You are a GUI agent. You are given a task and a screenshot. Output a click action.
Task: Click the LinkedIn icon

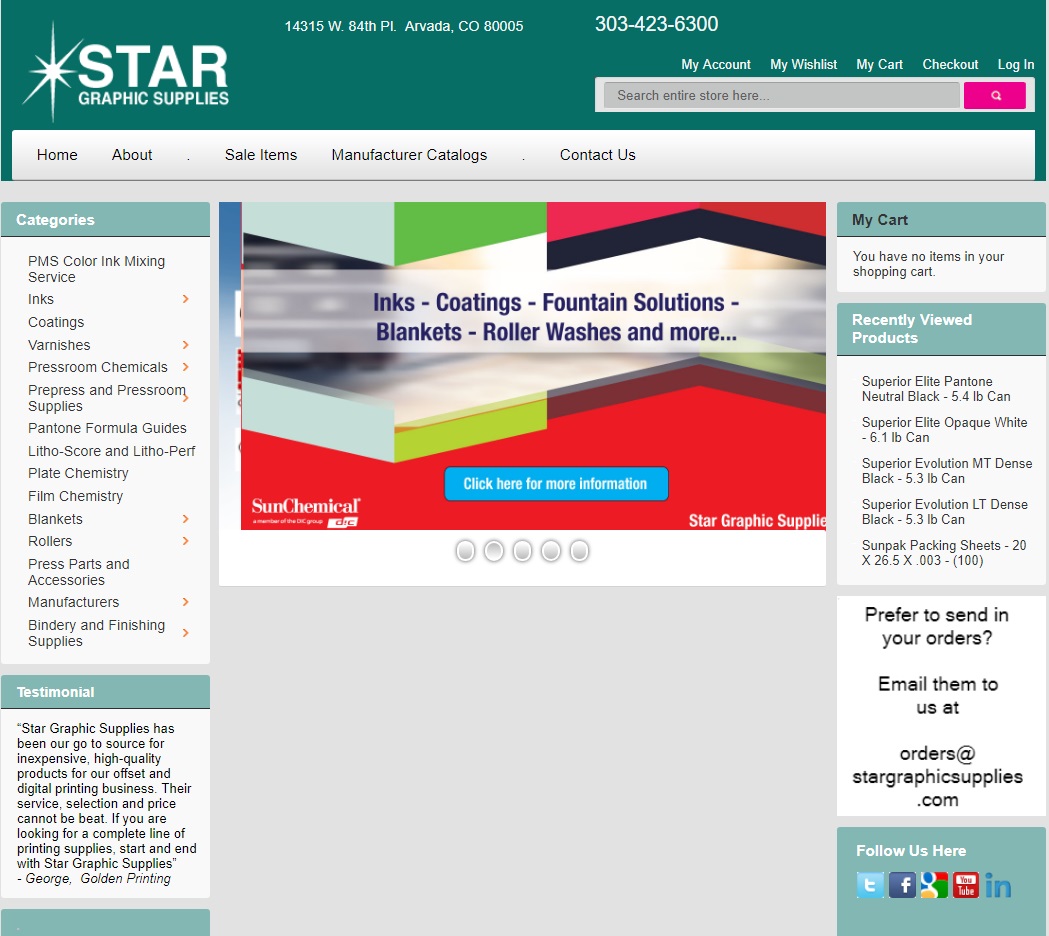[998, 885]
